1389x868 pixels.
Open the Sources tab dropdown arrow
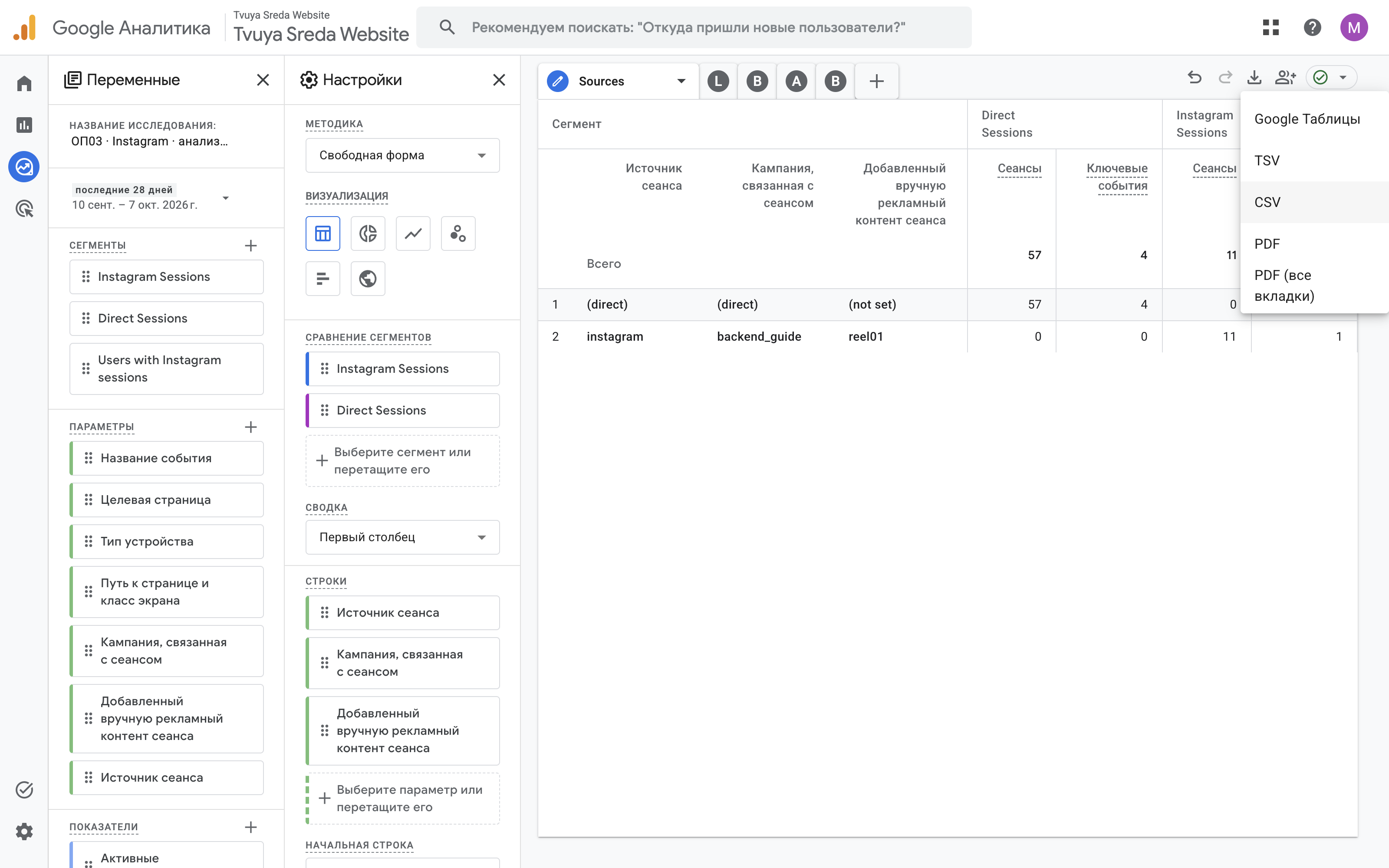point(681,81)
